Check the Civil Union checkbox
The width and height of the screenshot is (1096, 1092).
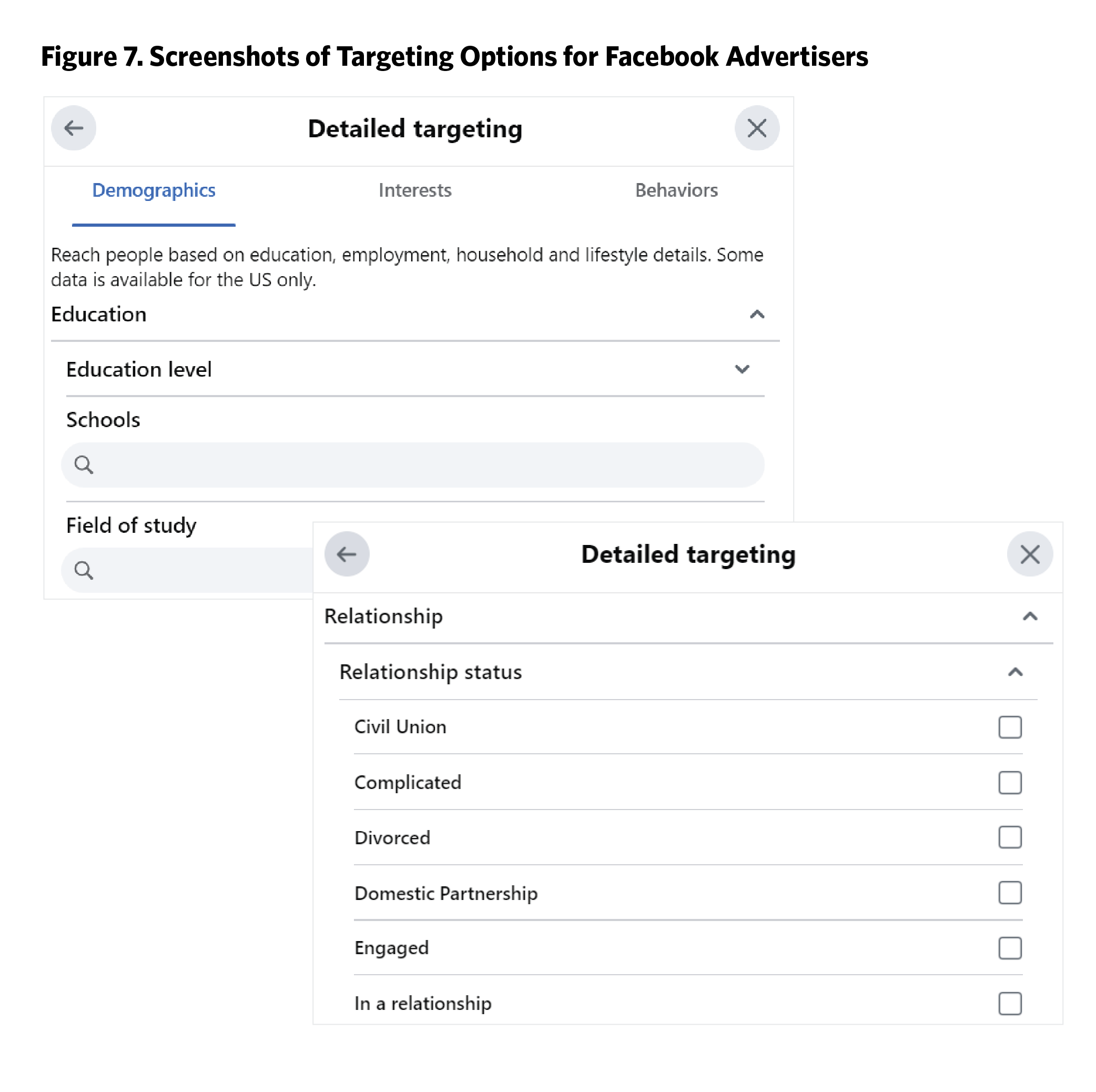1009,726
